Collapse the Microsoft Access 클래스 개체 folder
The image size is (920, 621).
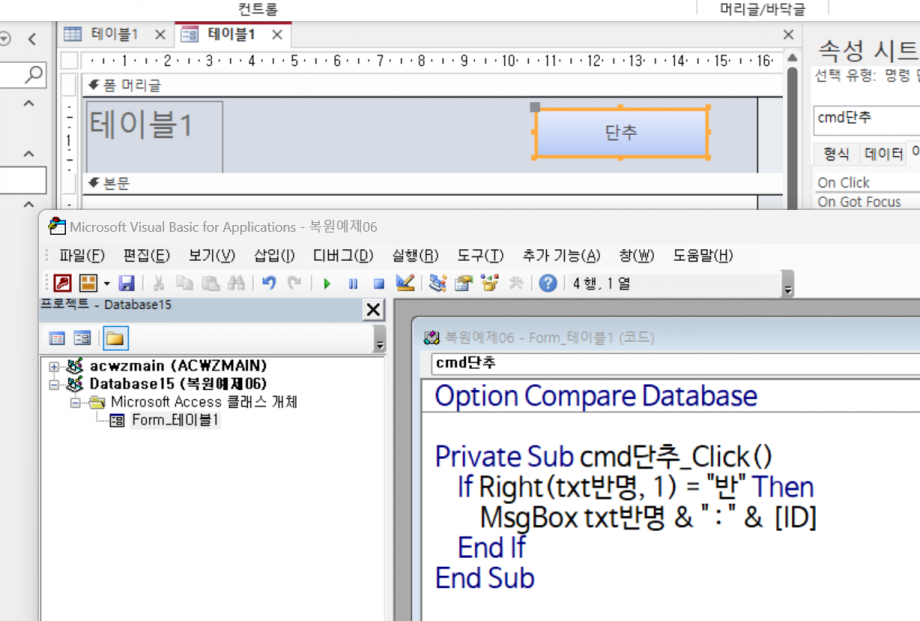point(75,403)
